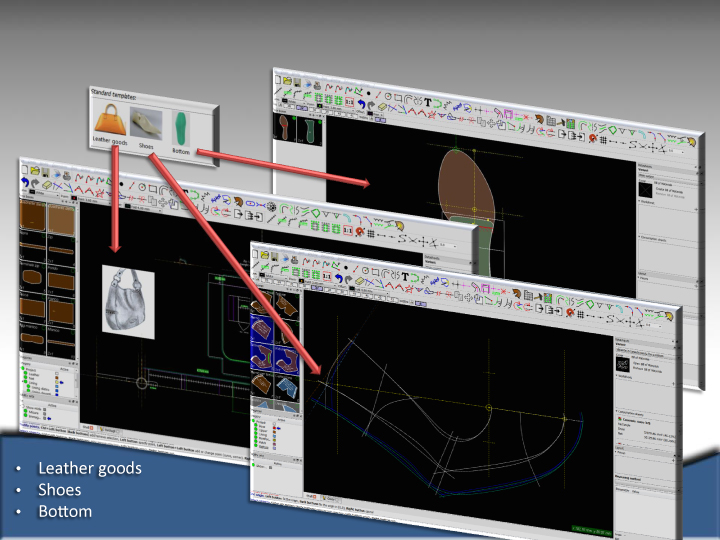Pick the green Bottom sole template
This screenshot has height=540, width=720.
(x=181, y=127)
